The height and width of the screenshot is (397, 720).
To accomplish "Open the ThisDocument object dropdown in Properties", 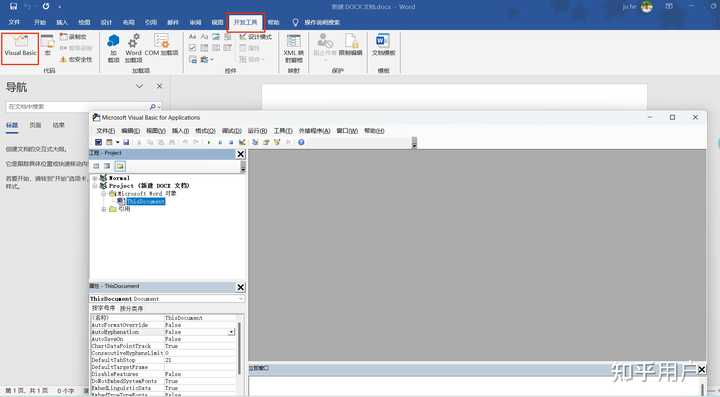I will [241, 299].
